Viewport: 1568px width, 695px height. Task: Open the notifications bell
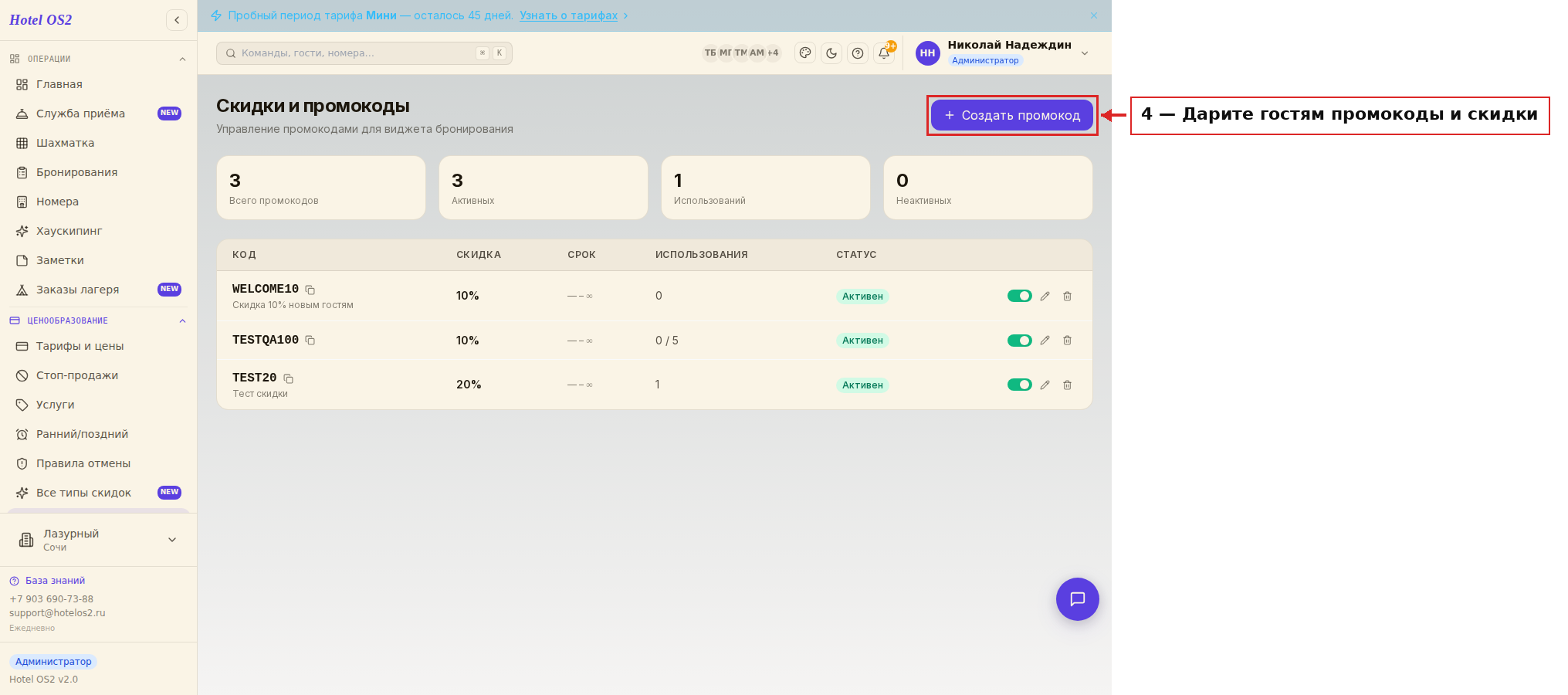click(884, 53)
